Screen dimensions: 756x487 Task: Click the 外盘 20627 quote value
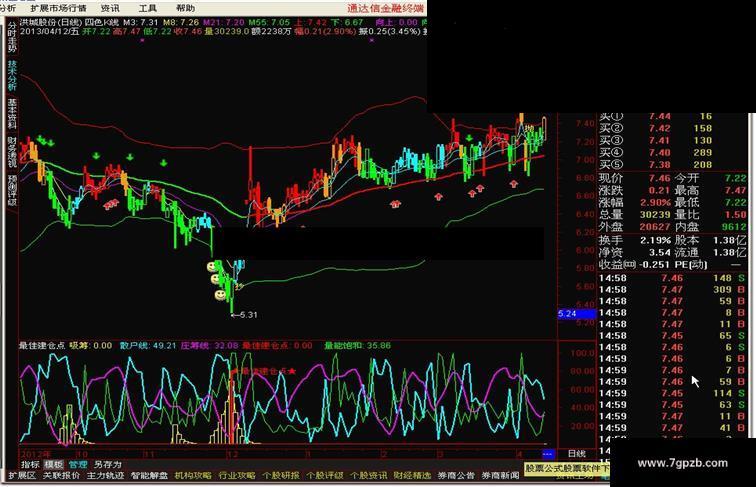[x=656, y=227]
